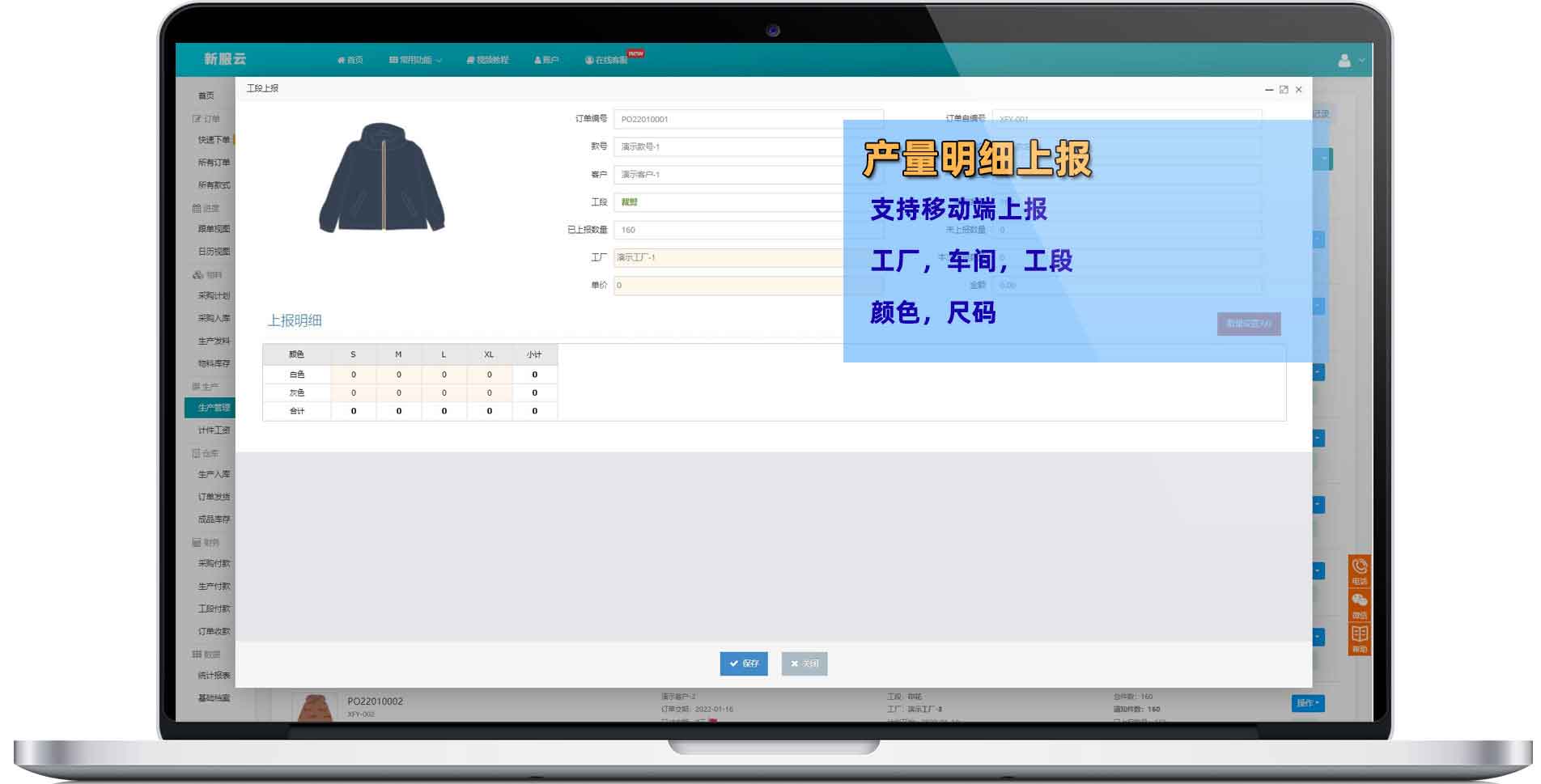Click the 单价 unit price input field

pos(728,285)
